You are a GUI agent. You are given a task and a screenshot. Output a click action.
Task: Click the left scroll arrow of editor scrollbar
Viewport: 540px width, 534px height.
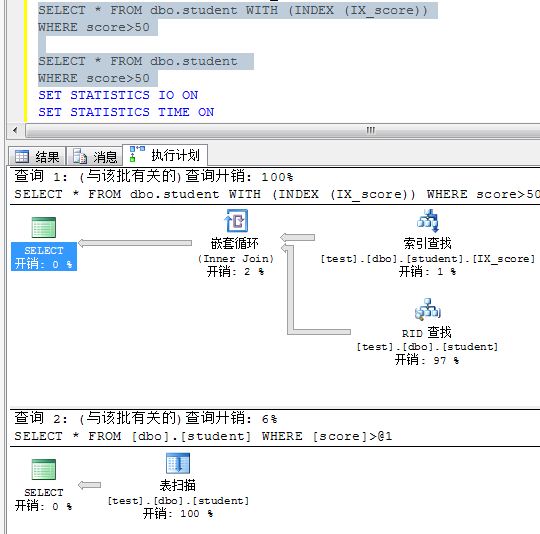pos(14,130)
